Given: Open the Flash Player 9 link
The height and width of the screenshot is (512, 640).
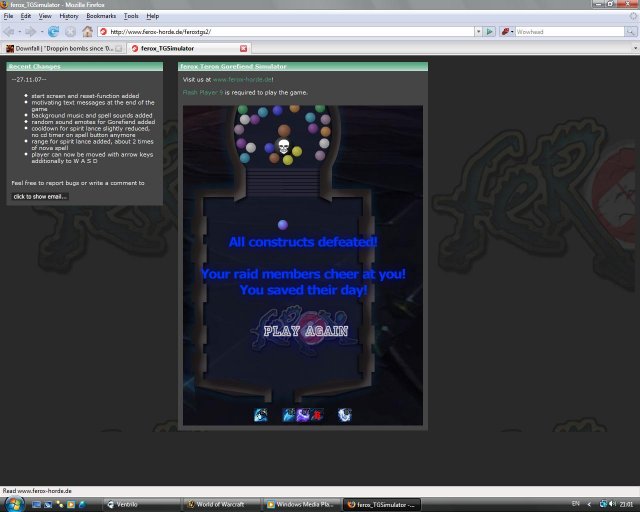Looking at the screenshot, I should pyautogui.click(x=203, y=93).
